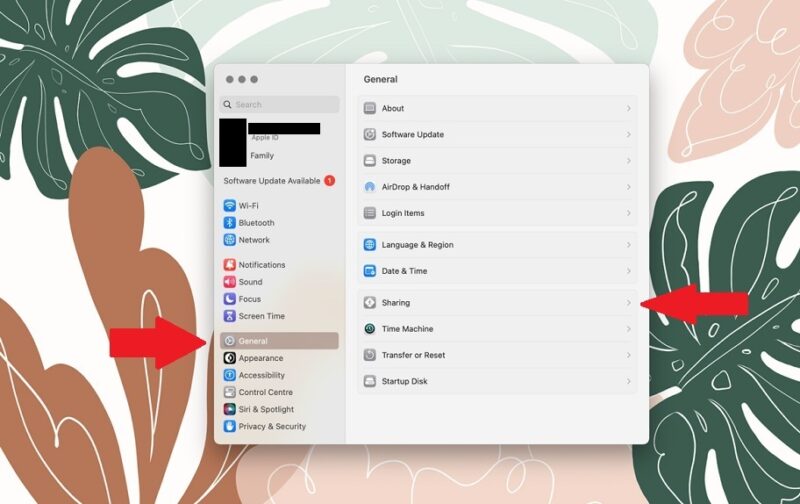Expand the Storage row chevron

[629, 161]
